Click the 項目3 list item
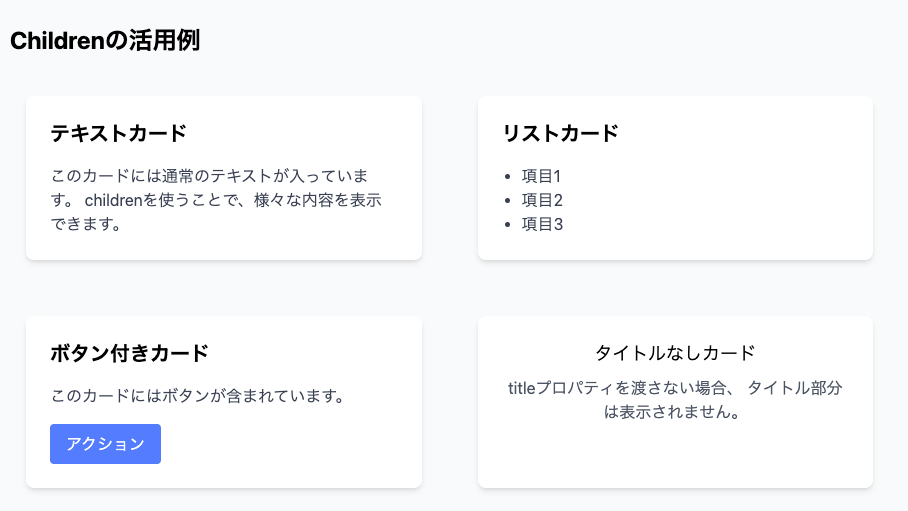908x511 pixels. tap(542, 224)
